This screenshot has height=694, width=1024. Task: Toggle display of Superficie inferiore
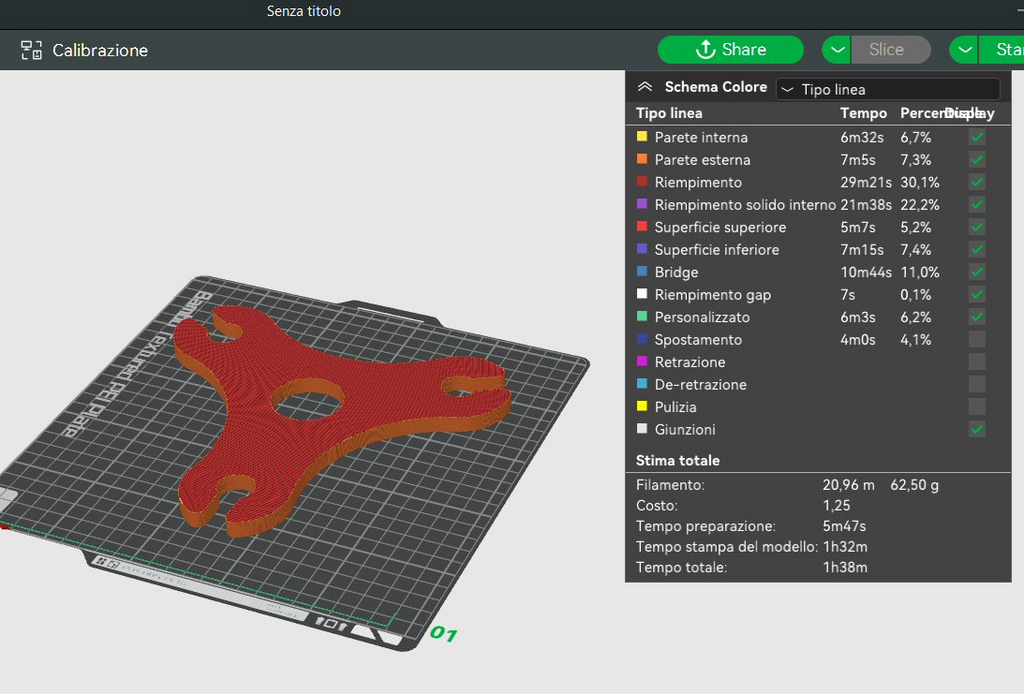[x=977, y=249]
